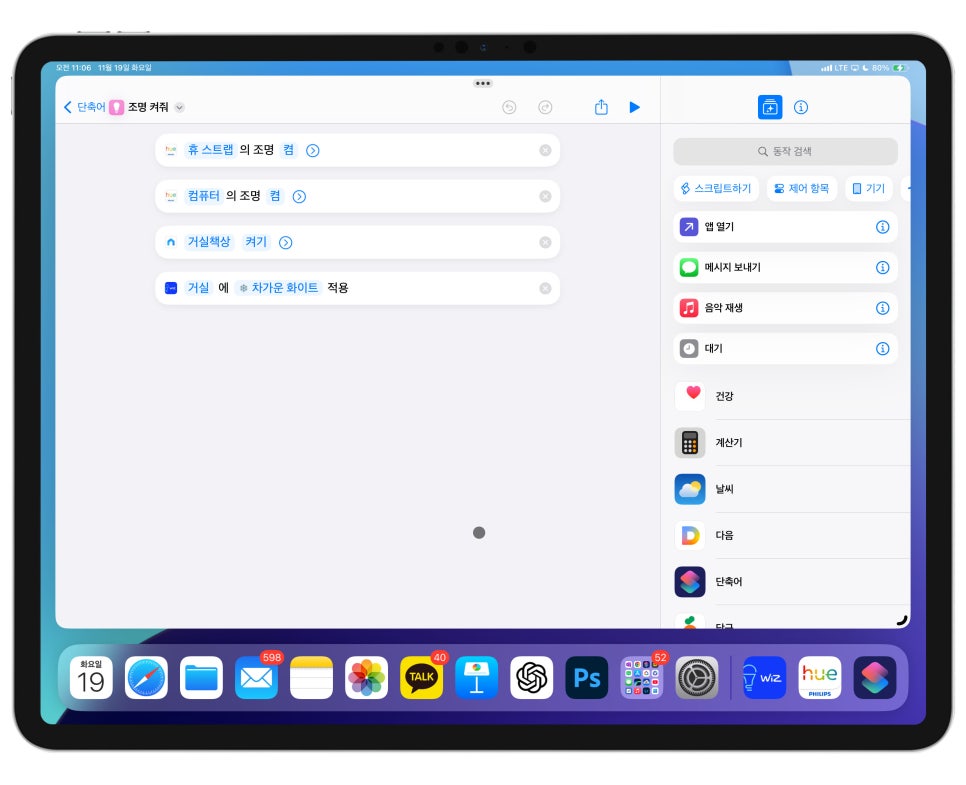
Task: Open the app folder in dock
Action: (x=641, y=677)
